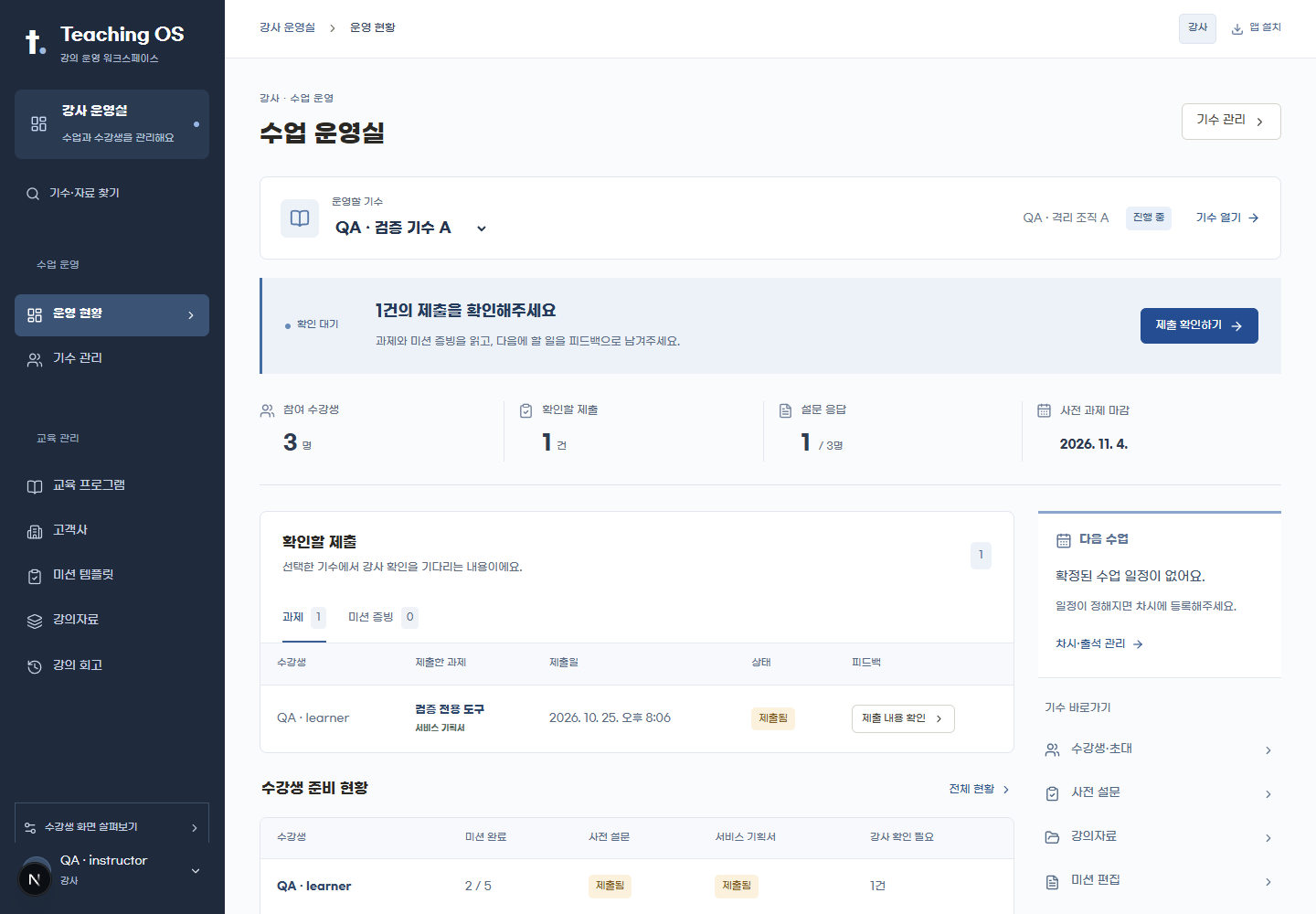This screenshot has width=1316, height=914.
Task: Click the 검증 전용 도구 assignment text
Action: tap(450, 710)
